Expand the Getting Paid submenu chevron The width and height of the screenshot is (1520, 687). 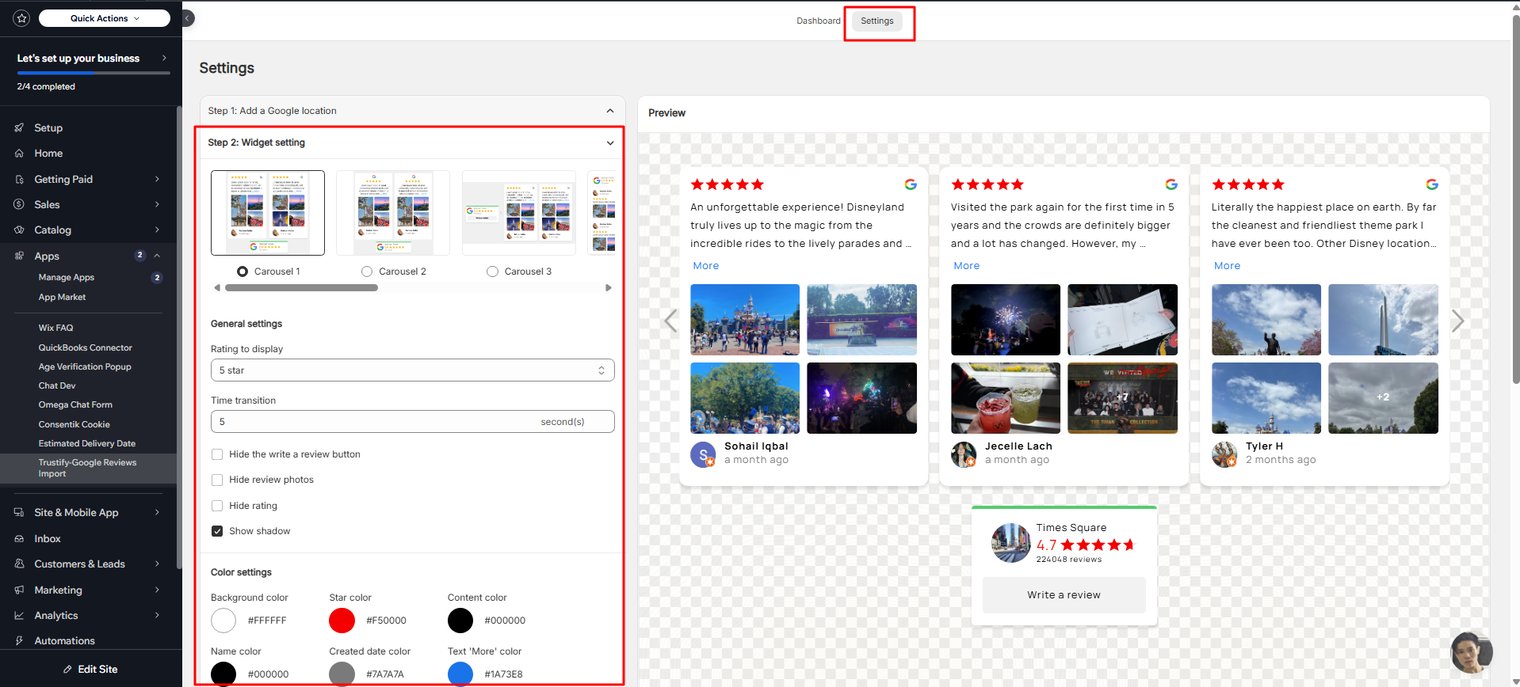point(157,179)
